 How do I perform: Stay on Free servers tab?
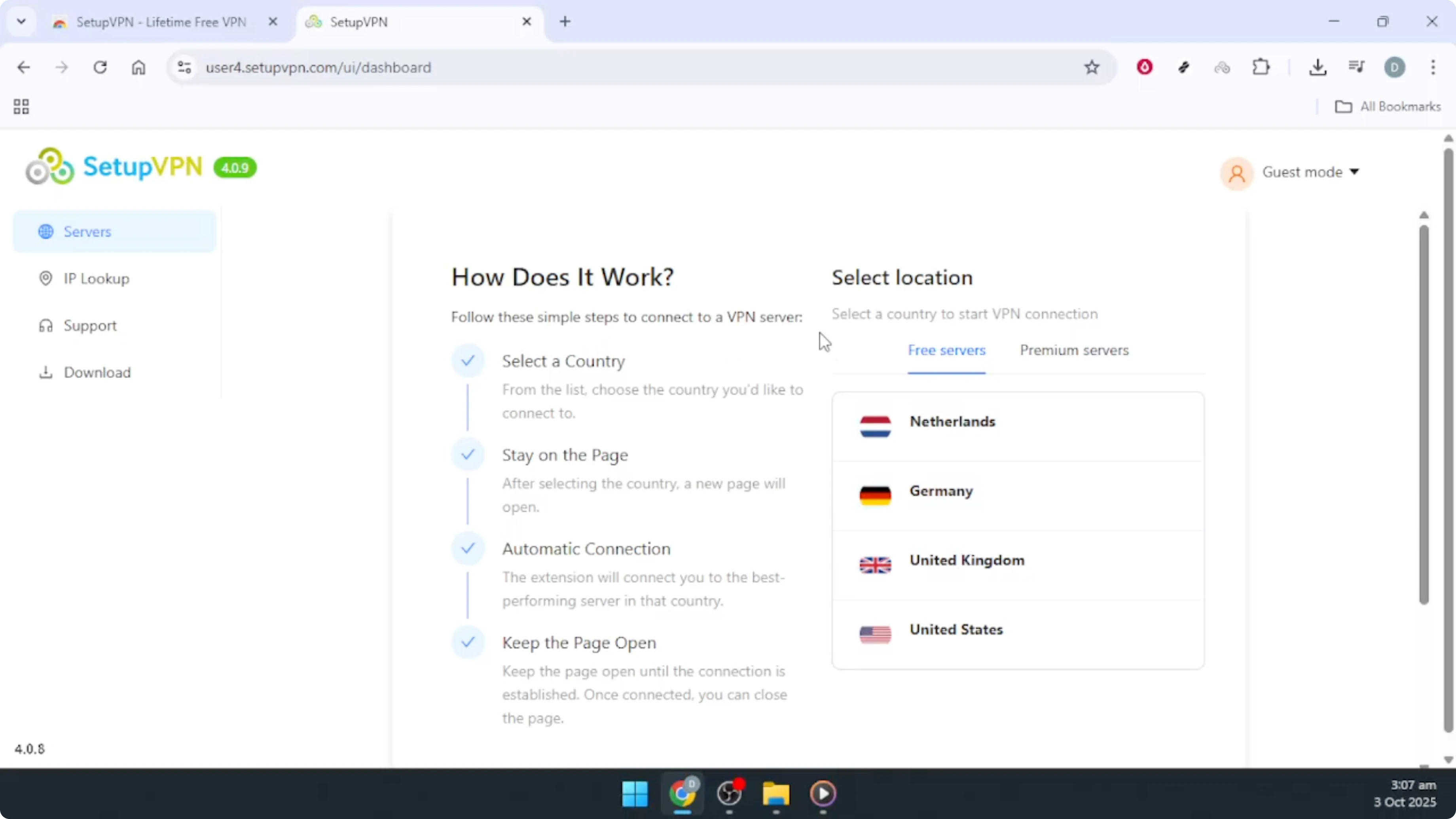pos(947,351)
